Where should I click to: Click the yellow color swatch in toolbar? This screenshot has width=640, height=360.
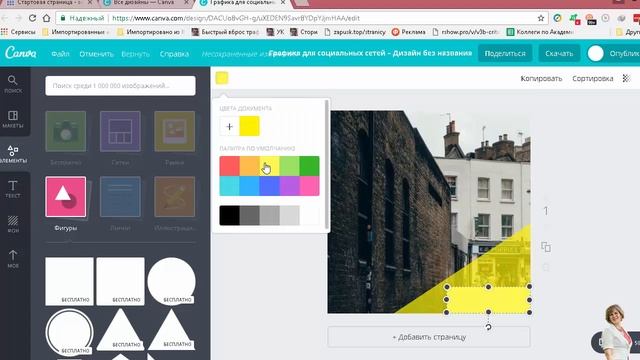pyautogui.click(x=222, y=78)
